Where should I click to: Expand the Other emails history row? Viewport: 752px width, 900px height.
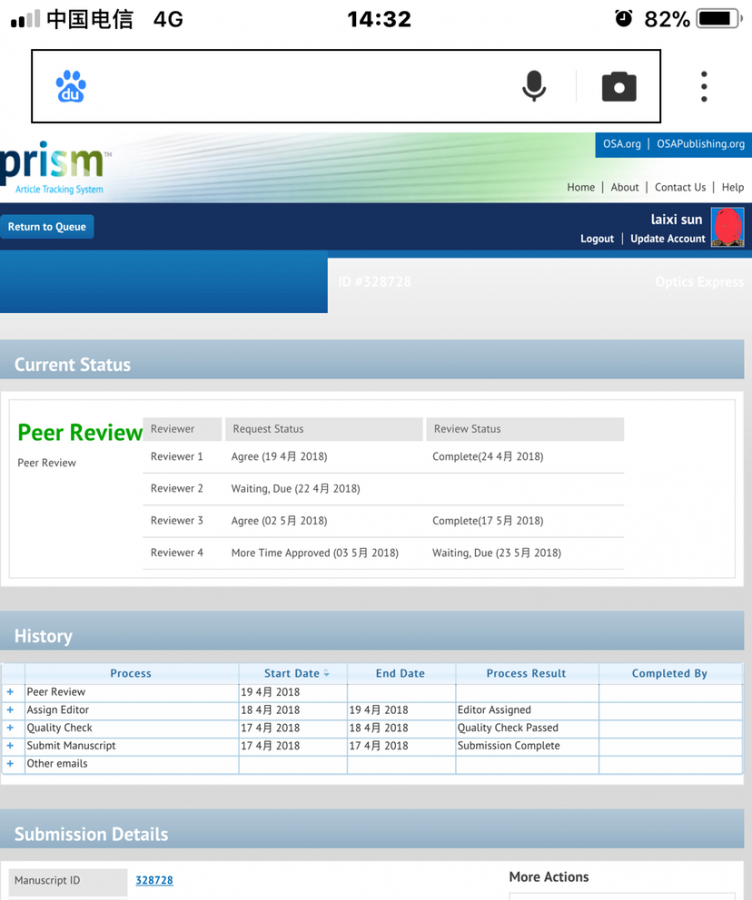pos(11,764)
